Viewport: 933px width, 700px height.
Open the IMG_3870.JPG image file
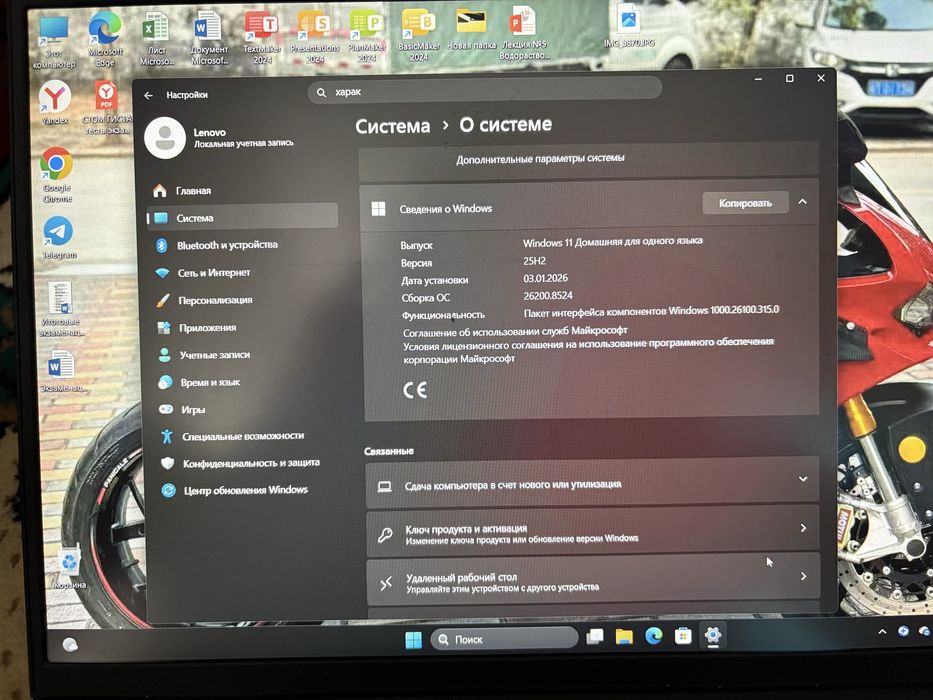point(629,26)
